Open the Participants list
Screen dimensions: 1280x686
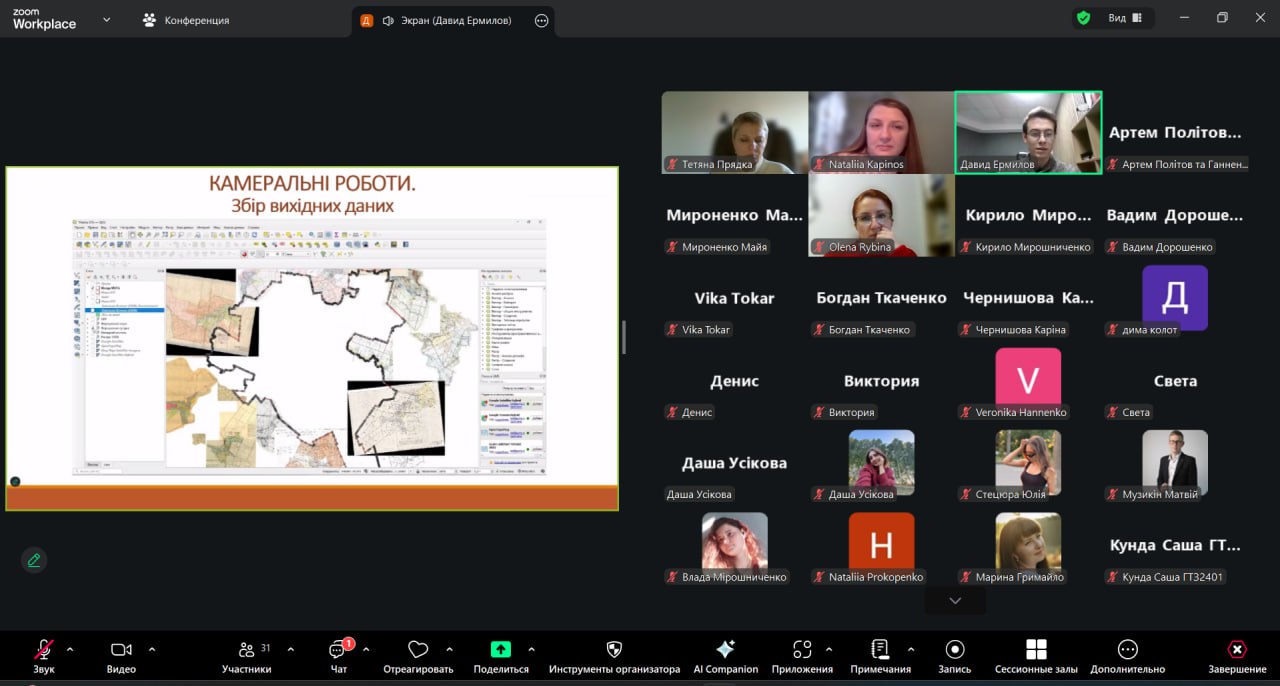coord(247,650)
